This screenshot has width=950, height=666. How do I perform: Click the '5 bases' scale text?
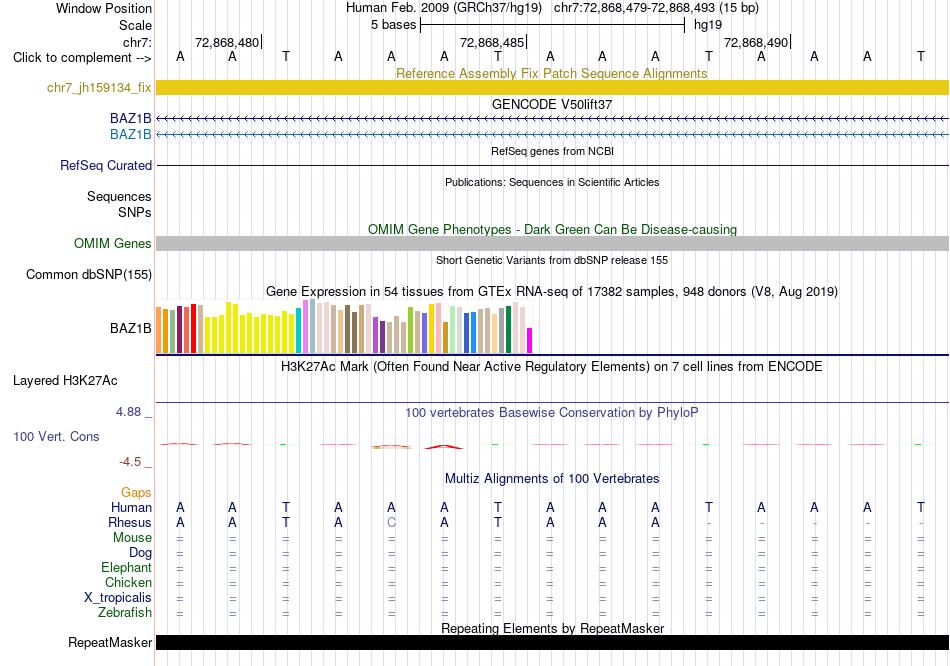394,25
